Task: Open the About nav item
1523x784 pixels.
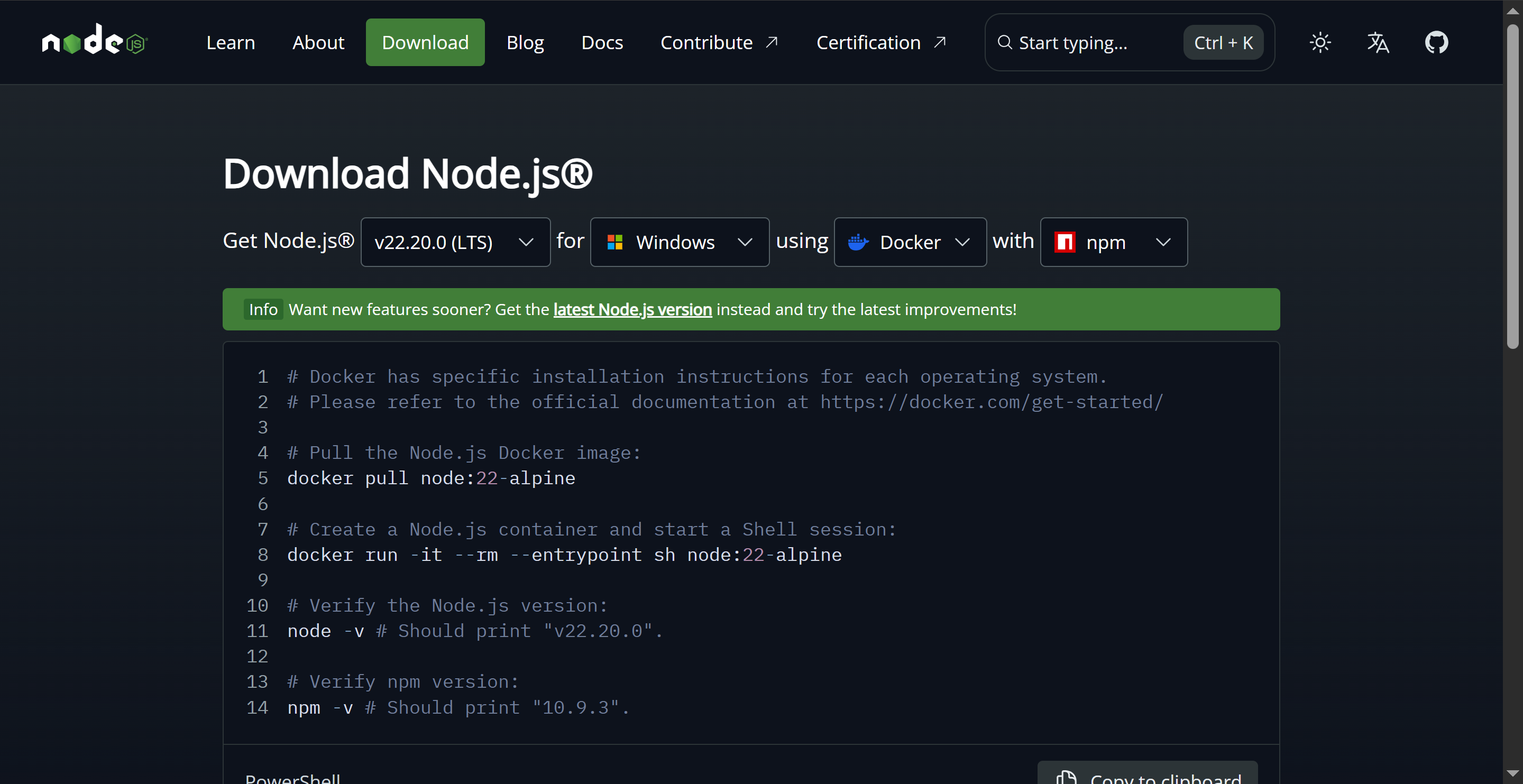Action: pyautogui.click(x=318, y=43)
